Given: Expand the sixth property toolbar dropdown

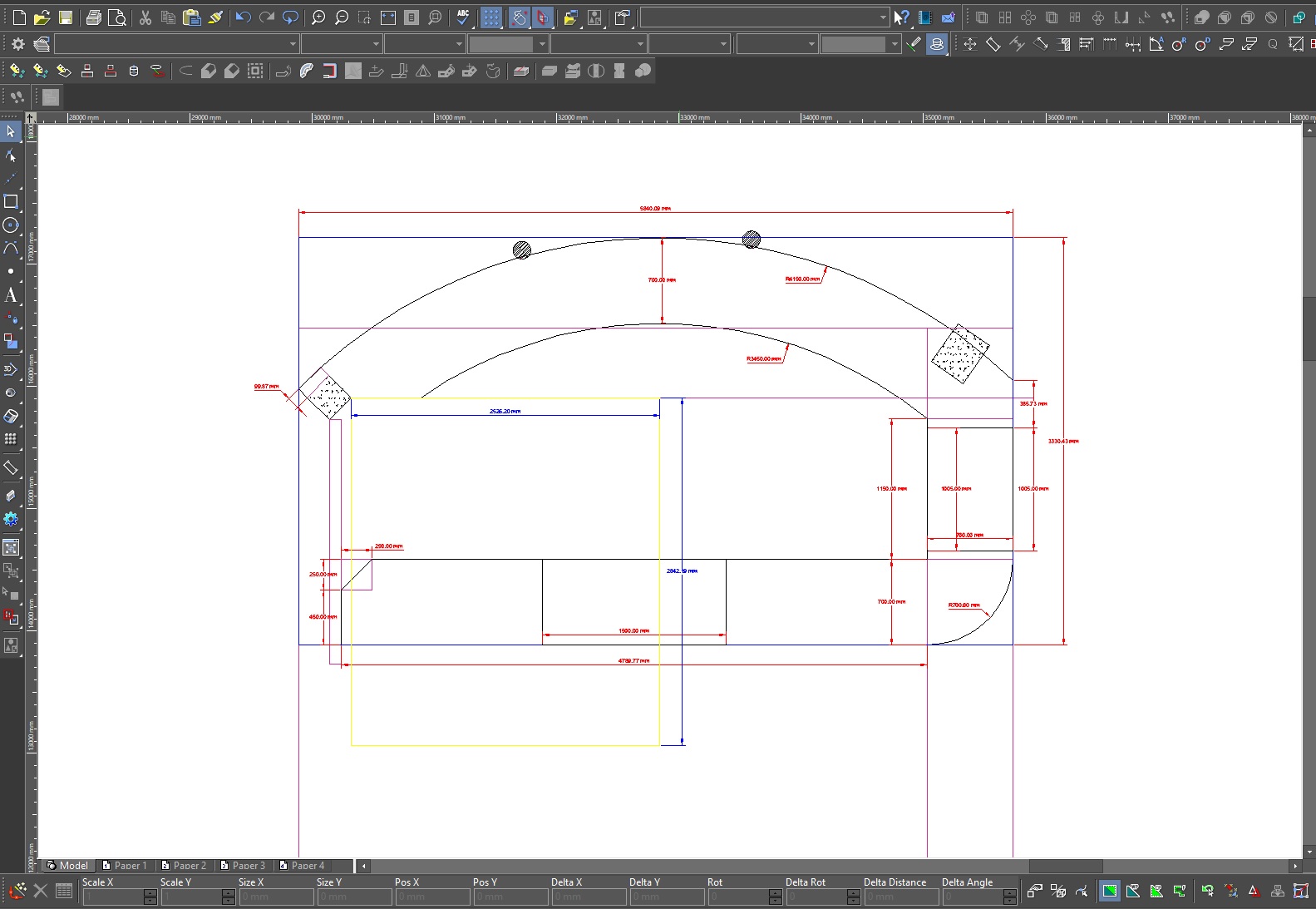Looking at the screenshot, I should (x=723, y=44).
